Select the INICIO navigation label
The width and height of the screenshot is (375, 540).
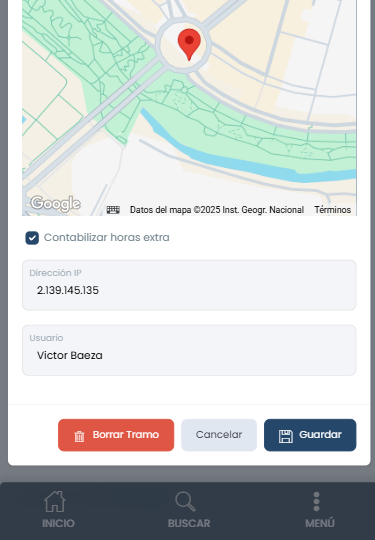pyautogui.click(x=58, y=523)
